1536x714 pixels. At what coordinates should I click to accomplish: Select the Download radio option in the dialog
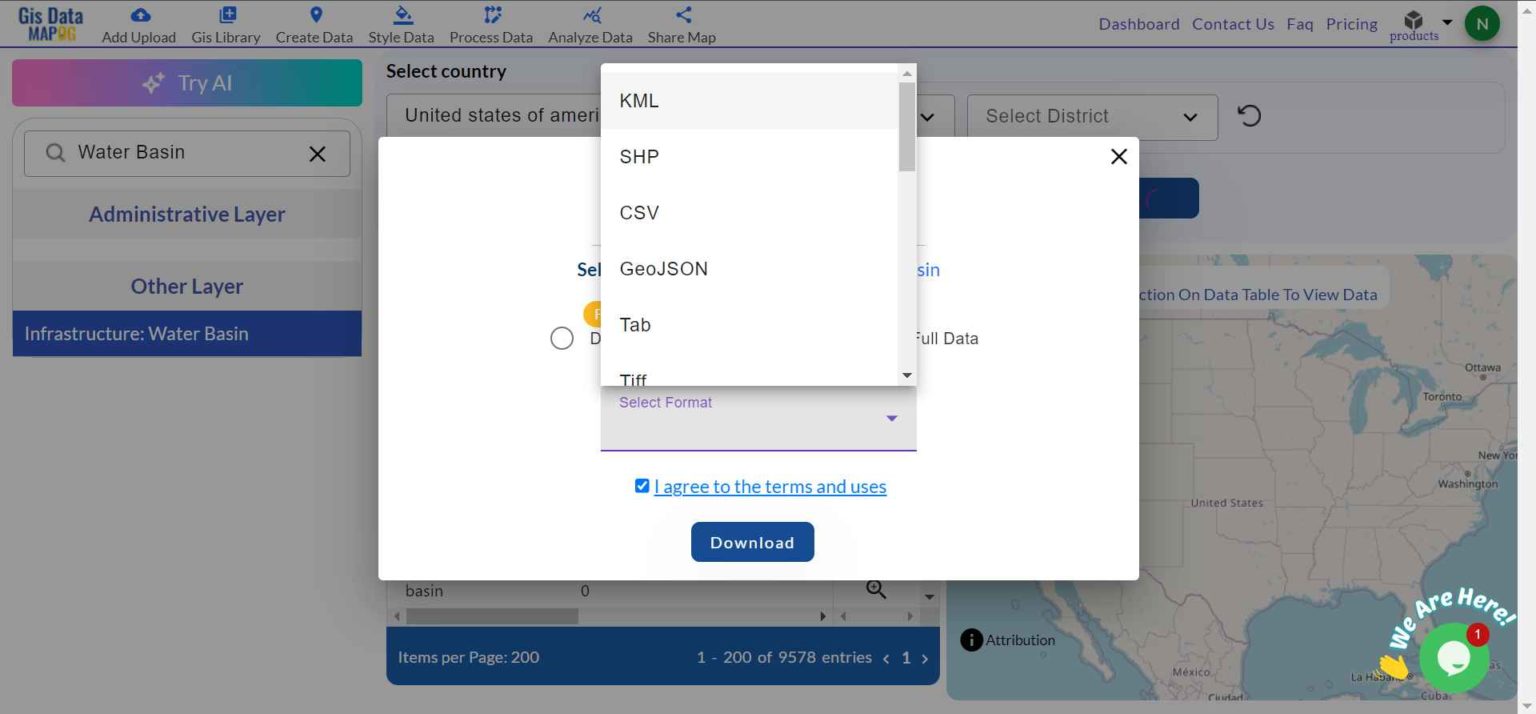click(x=561, y=338)
